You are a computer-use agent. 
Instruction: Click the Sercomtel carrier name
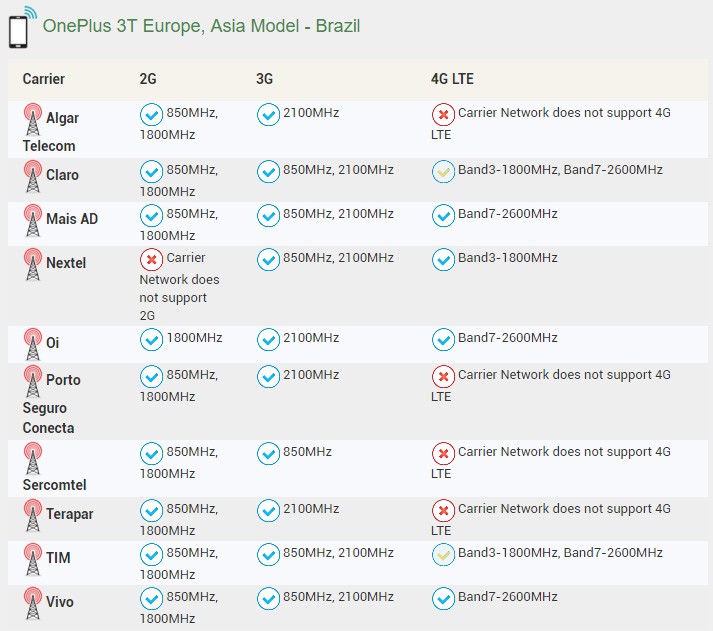(x=54, y=485)
